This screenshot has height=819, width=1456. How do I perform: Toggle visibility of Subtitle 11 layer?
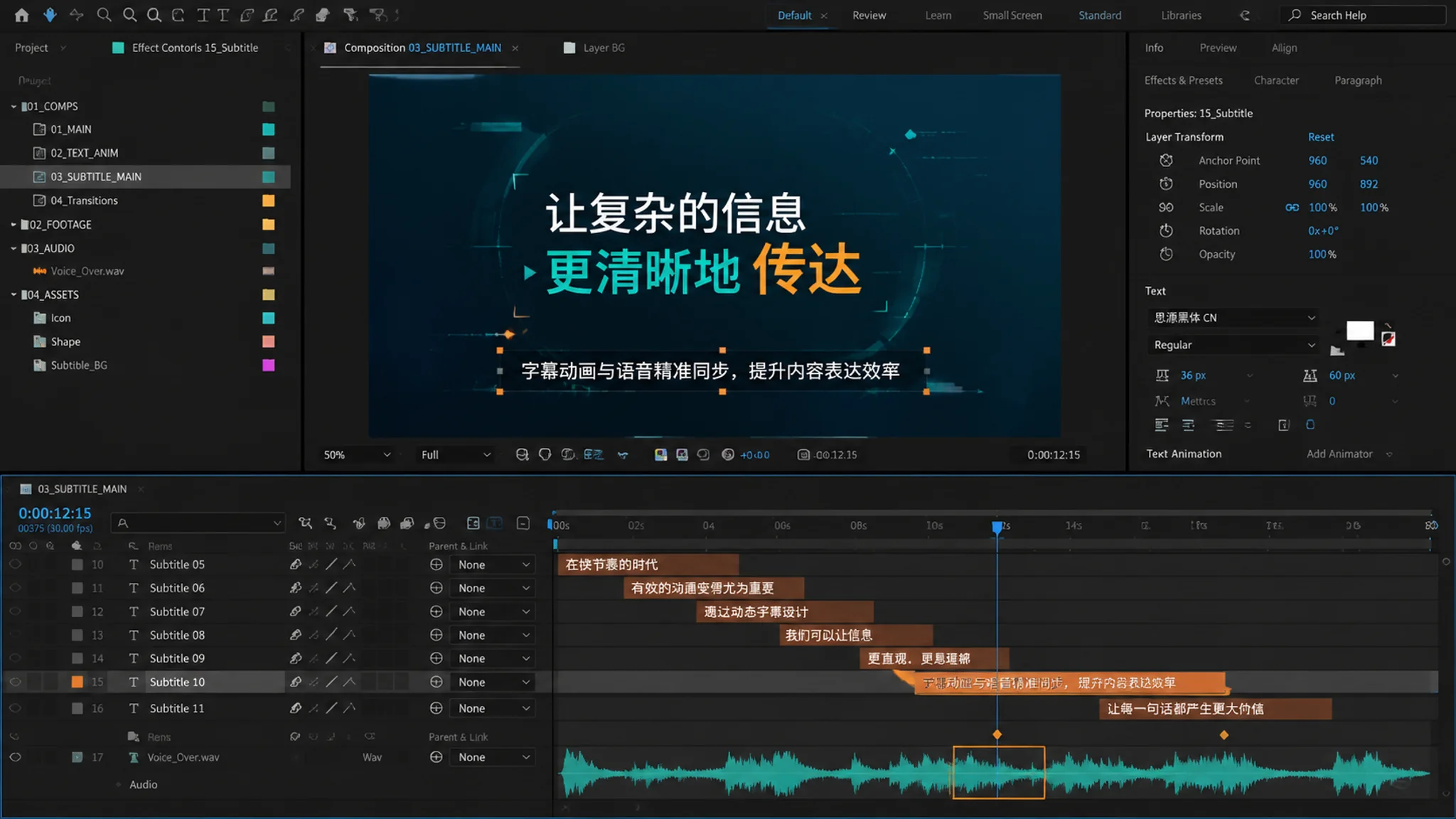tap(15, 708)
